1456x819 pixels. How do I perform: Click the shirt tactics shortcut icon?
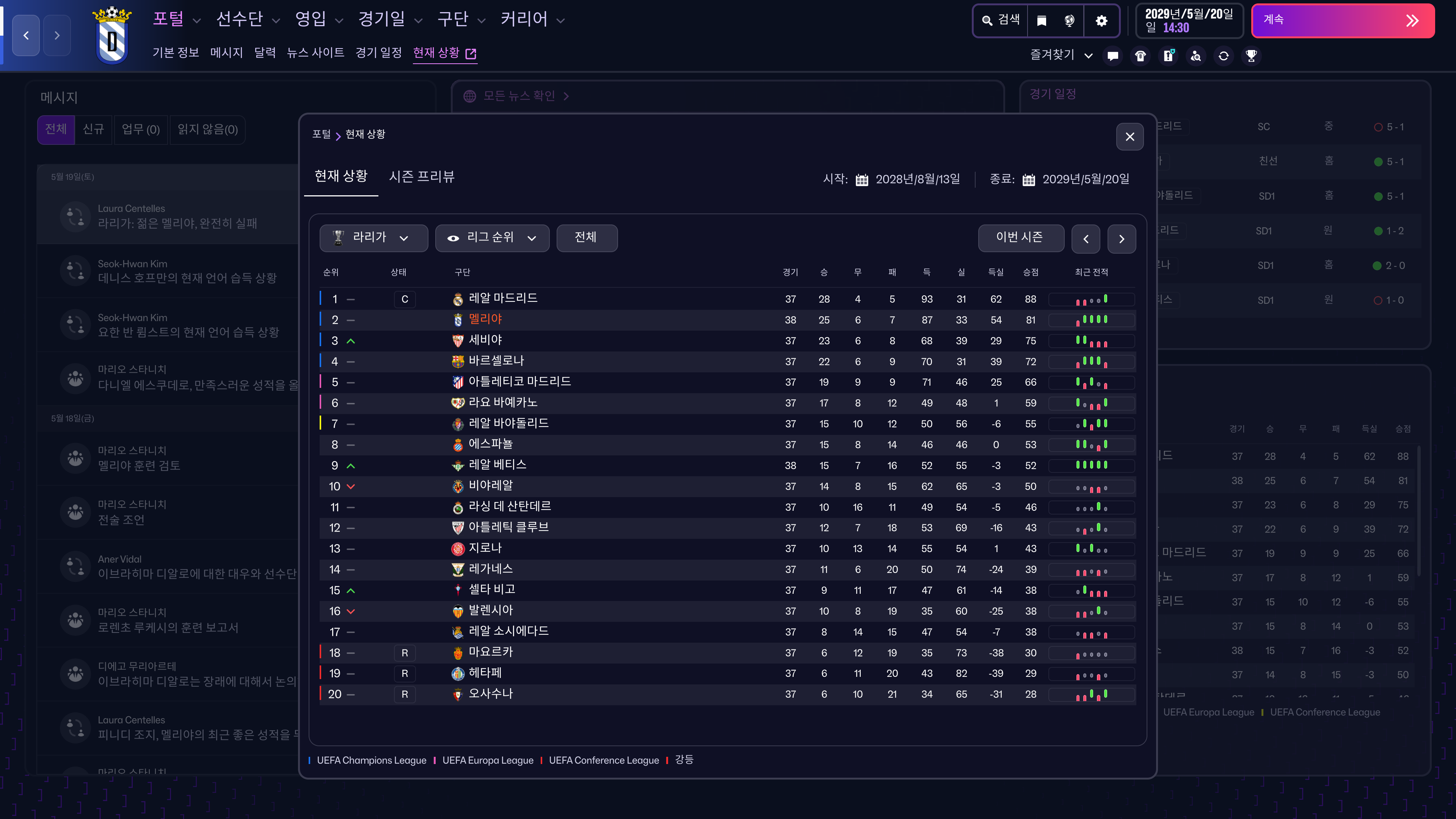click(1141, 56)
